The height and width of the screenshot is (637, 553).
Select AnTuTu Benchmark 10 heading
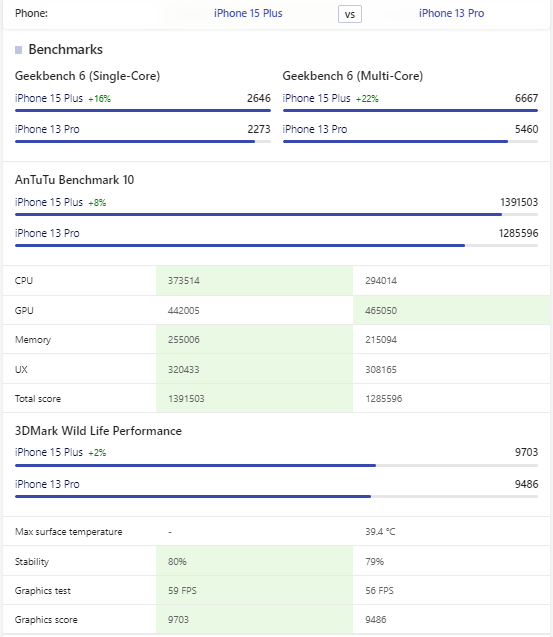(x=74, y=180)
